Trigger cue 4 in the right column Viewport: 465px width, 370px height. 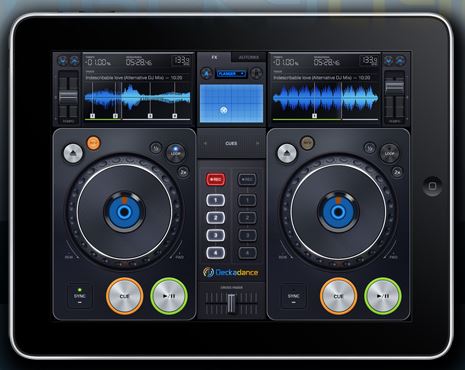[x=247, y=253]
